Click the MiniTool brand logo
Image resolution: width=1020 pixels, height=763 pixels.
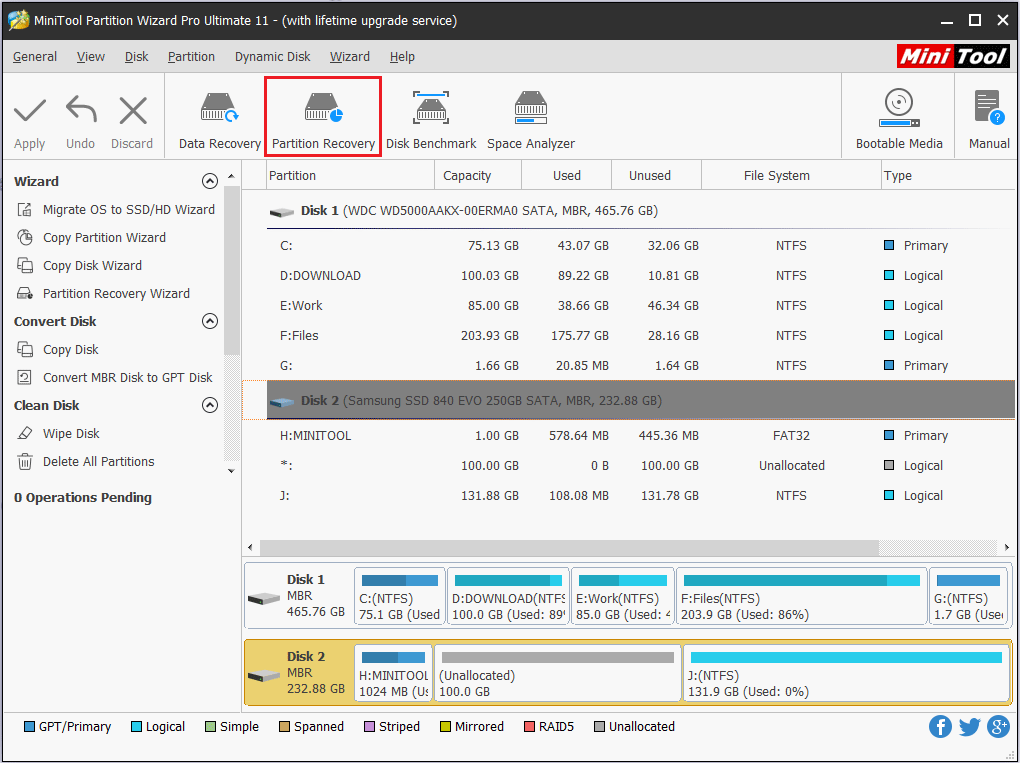coord(953,57)
